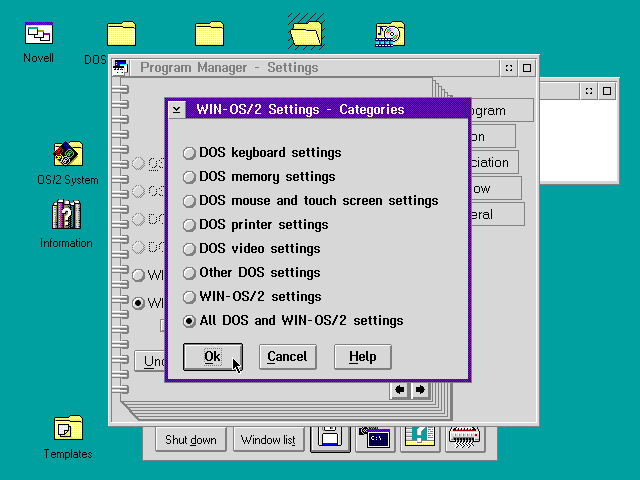Choose DOS video settings option
640x480 pixels.
(x=251, y=249)
